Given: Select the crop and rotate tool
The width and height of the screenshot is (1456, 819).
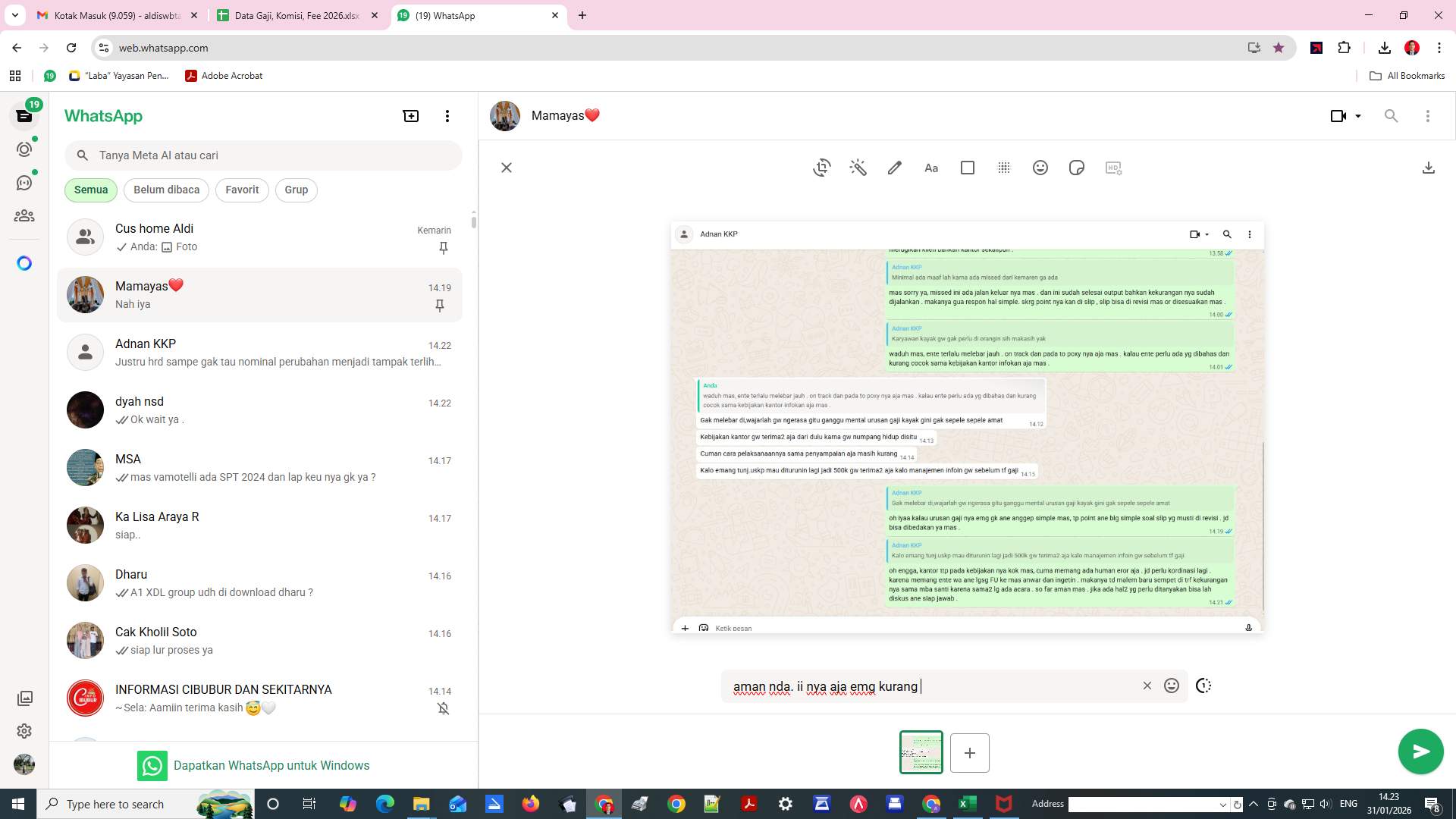Looking at the screenshot, I should pyautogui.click(x=821, y=168).
